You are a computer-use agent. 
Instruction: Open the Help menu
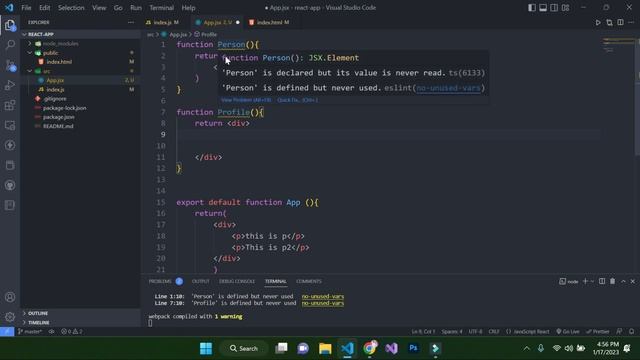pos(188,7)
